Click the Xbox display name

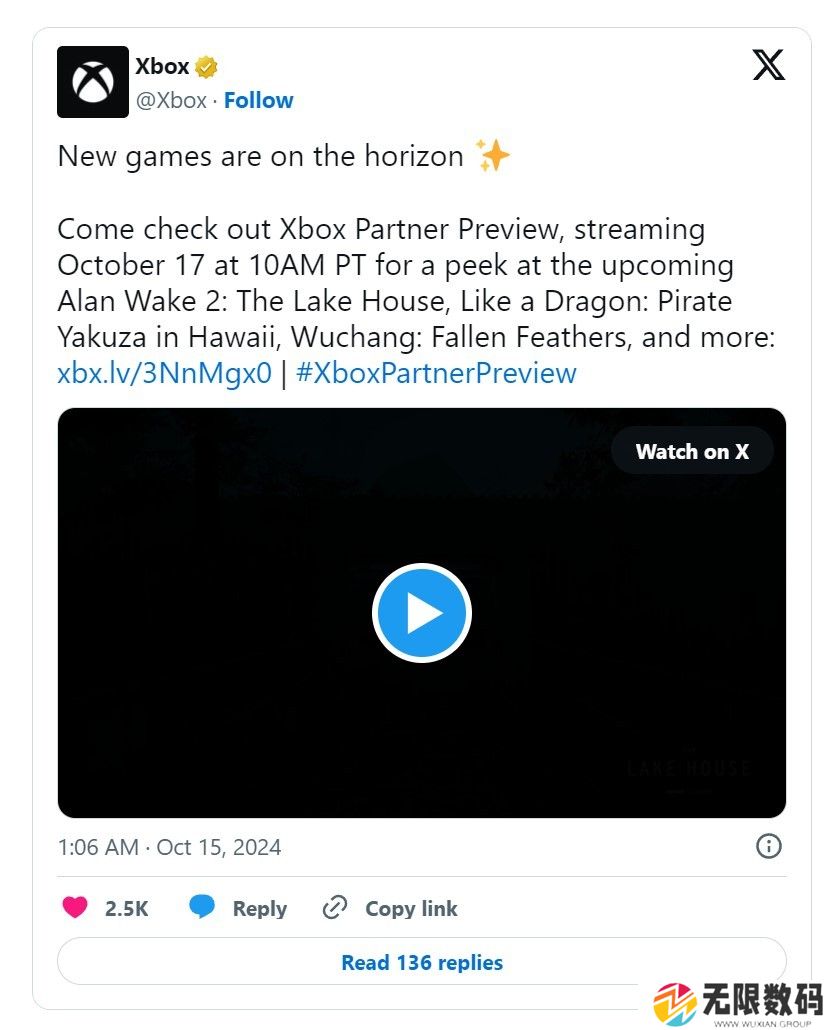coord(162,67)
